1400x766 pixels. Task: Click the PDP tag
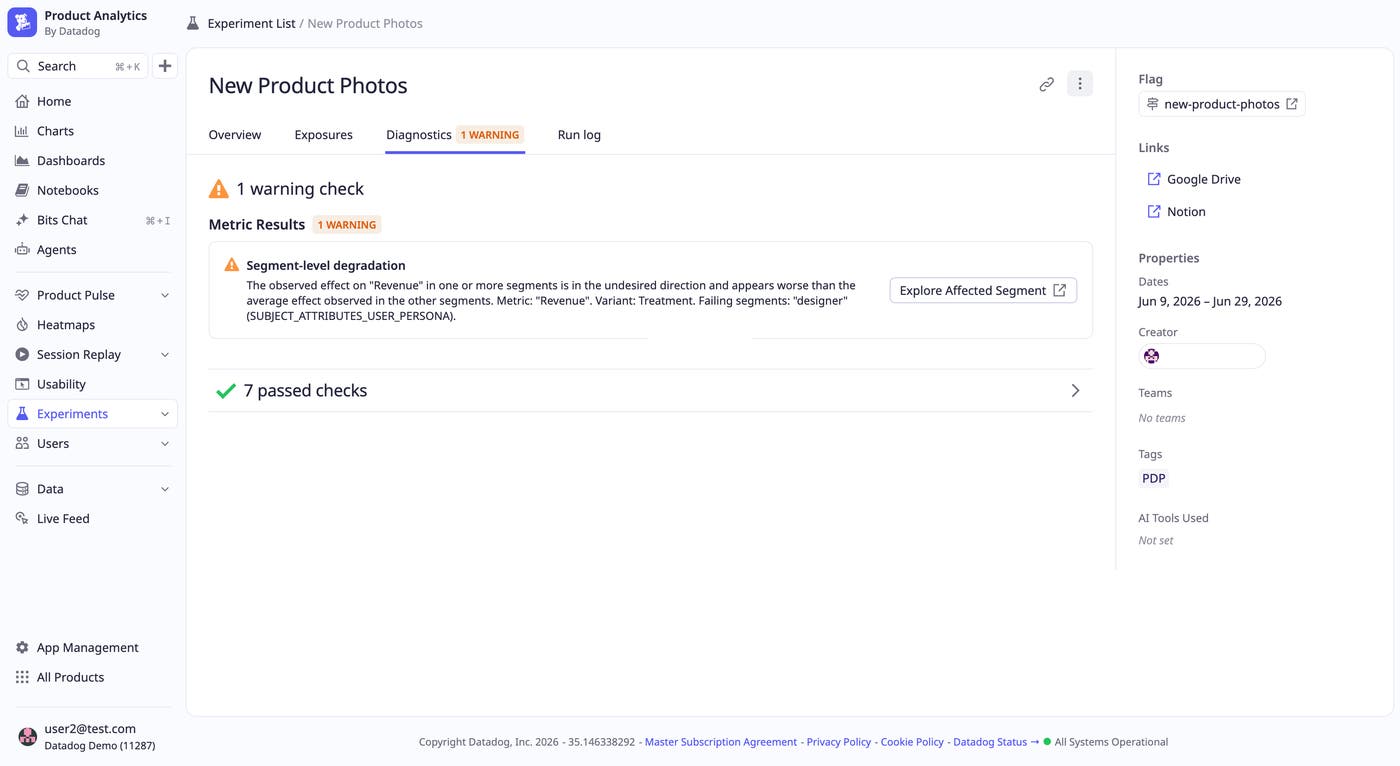[1154, 478]
